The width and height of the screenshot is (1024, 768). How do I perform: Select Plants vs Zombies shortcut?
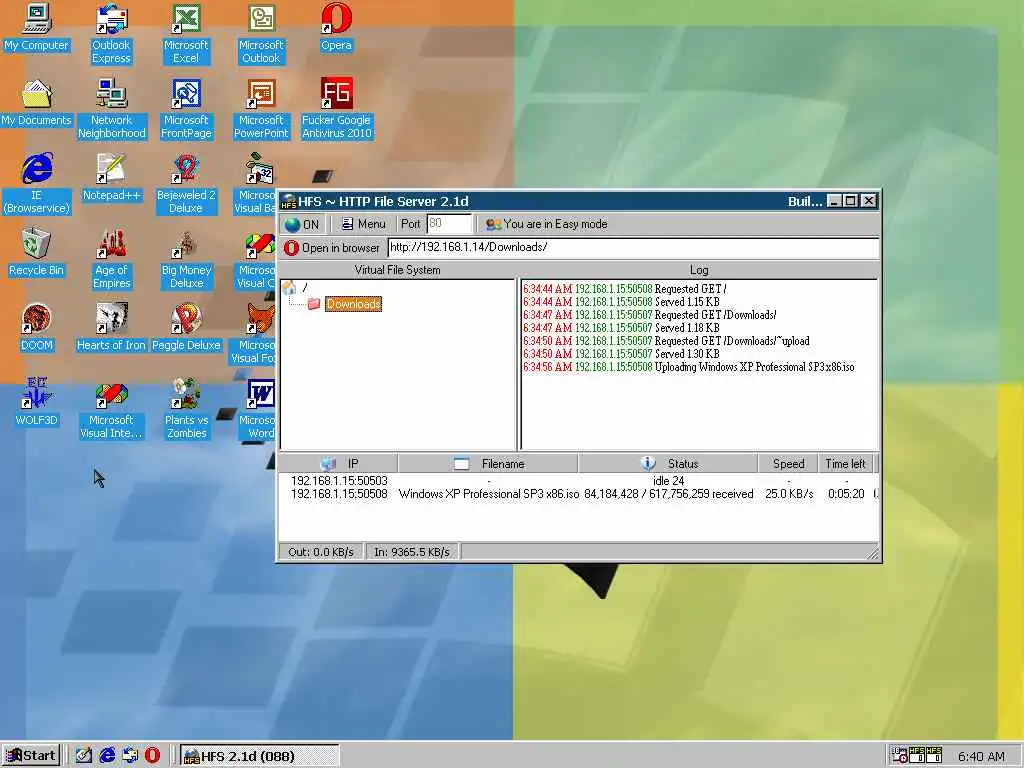coord(186,409)
